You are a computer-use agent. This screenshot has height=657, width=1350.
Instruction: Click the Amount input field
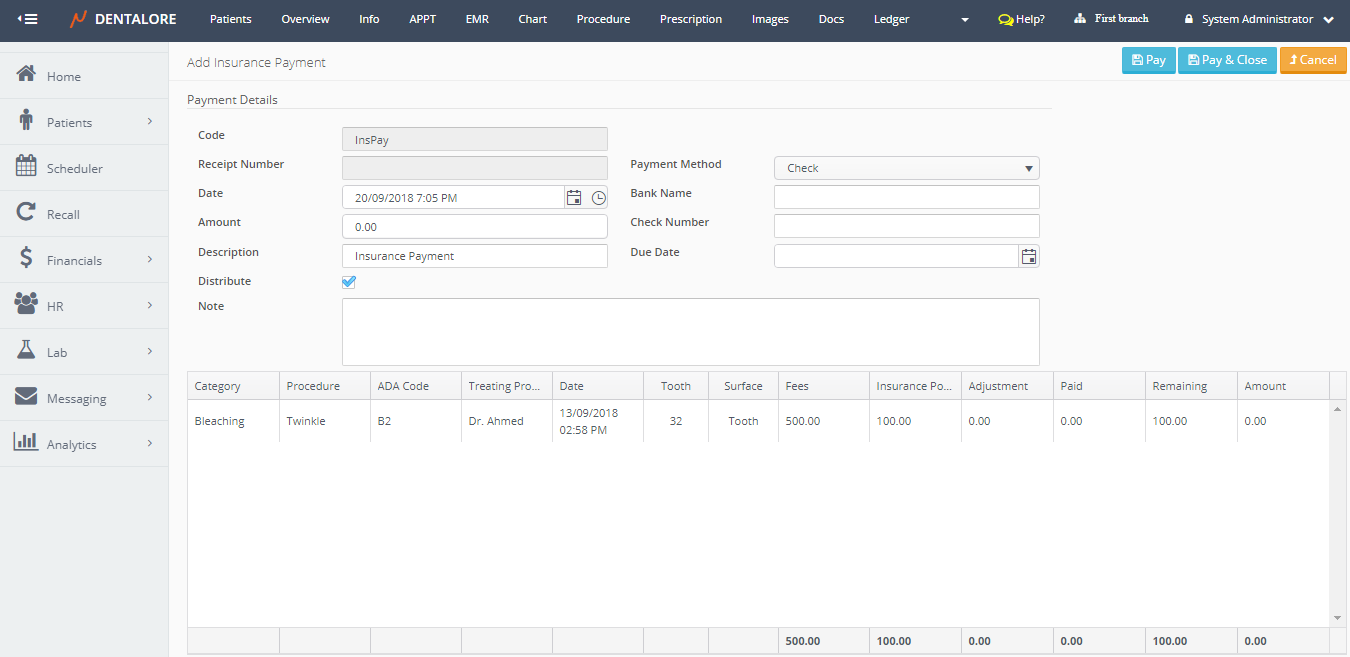pos(474,227)
